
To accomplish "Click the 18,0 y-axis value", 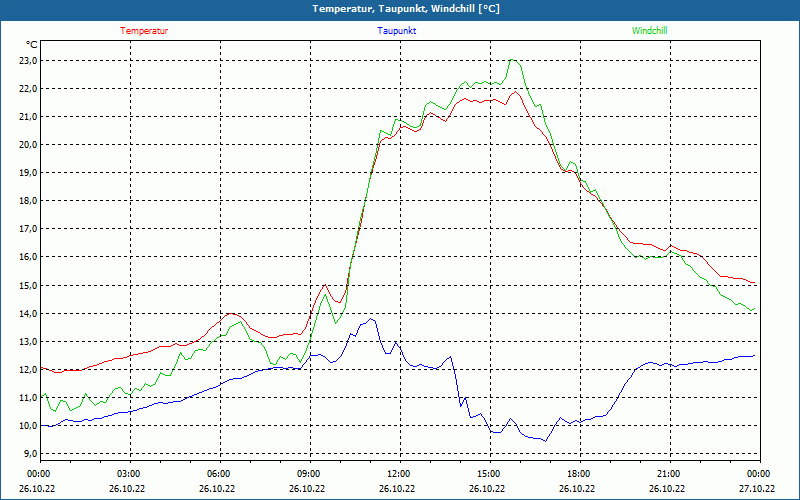I will click(x=28, y=201).
